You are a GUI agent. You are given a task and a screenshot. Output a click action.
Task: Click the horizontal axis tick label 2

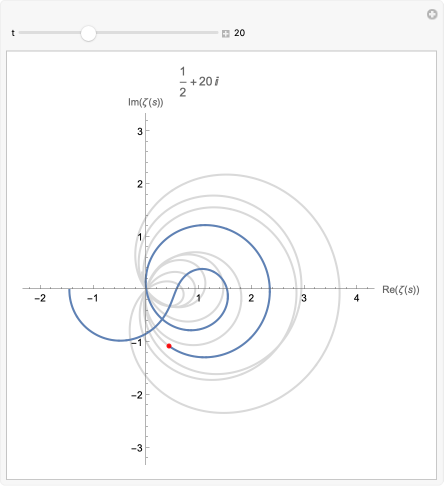click(x=251, y=298)
